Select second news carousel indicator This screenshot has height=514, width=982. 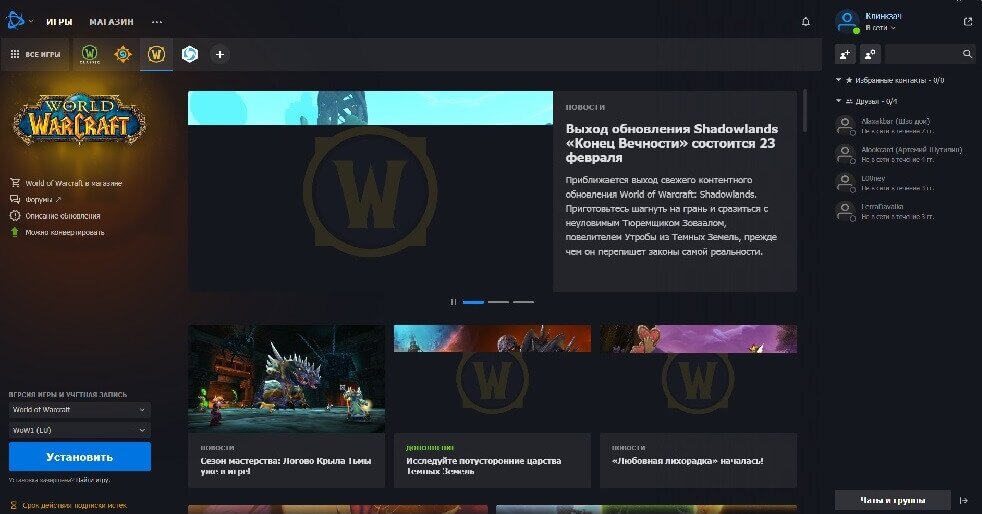click(x=499, y=302)
